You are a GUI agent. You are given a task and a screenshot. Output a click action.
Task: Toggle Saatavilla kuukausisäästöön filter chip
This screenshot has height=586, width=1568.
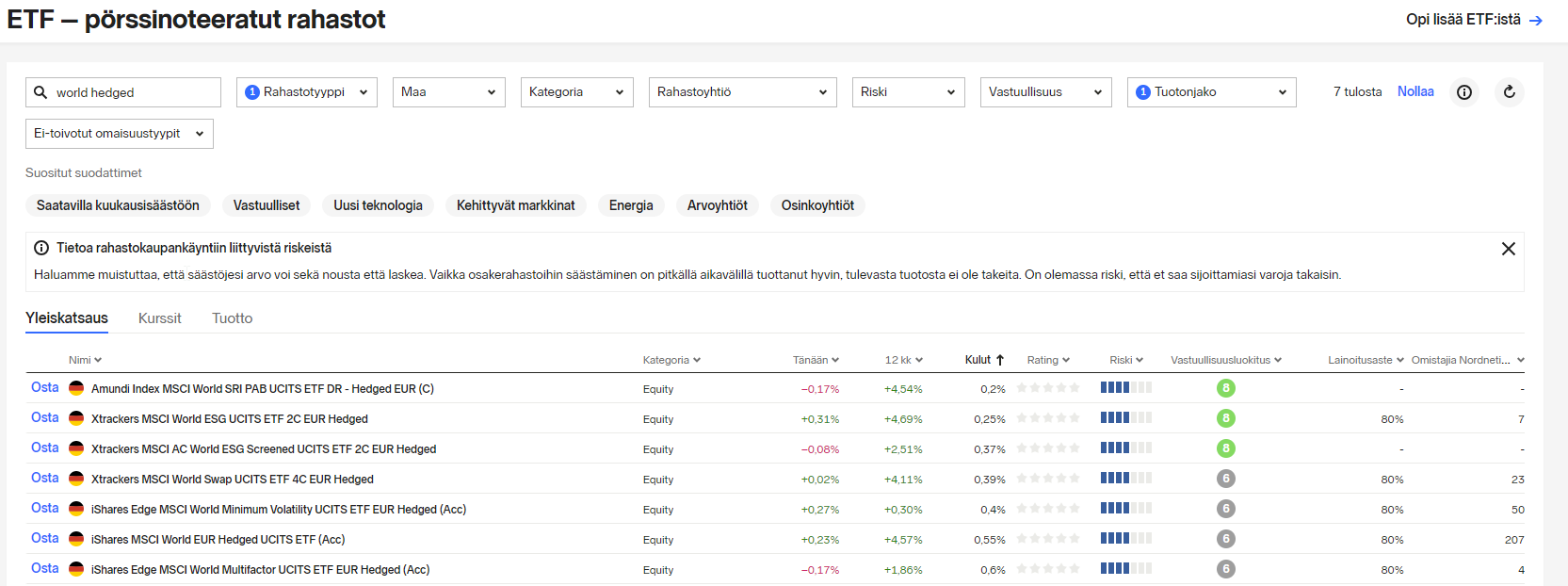(x=118, y=205)
